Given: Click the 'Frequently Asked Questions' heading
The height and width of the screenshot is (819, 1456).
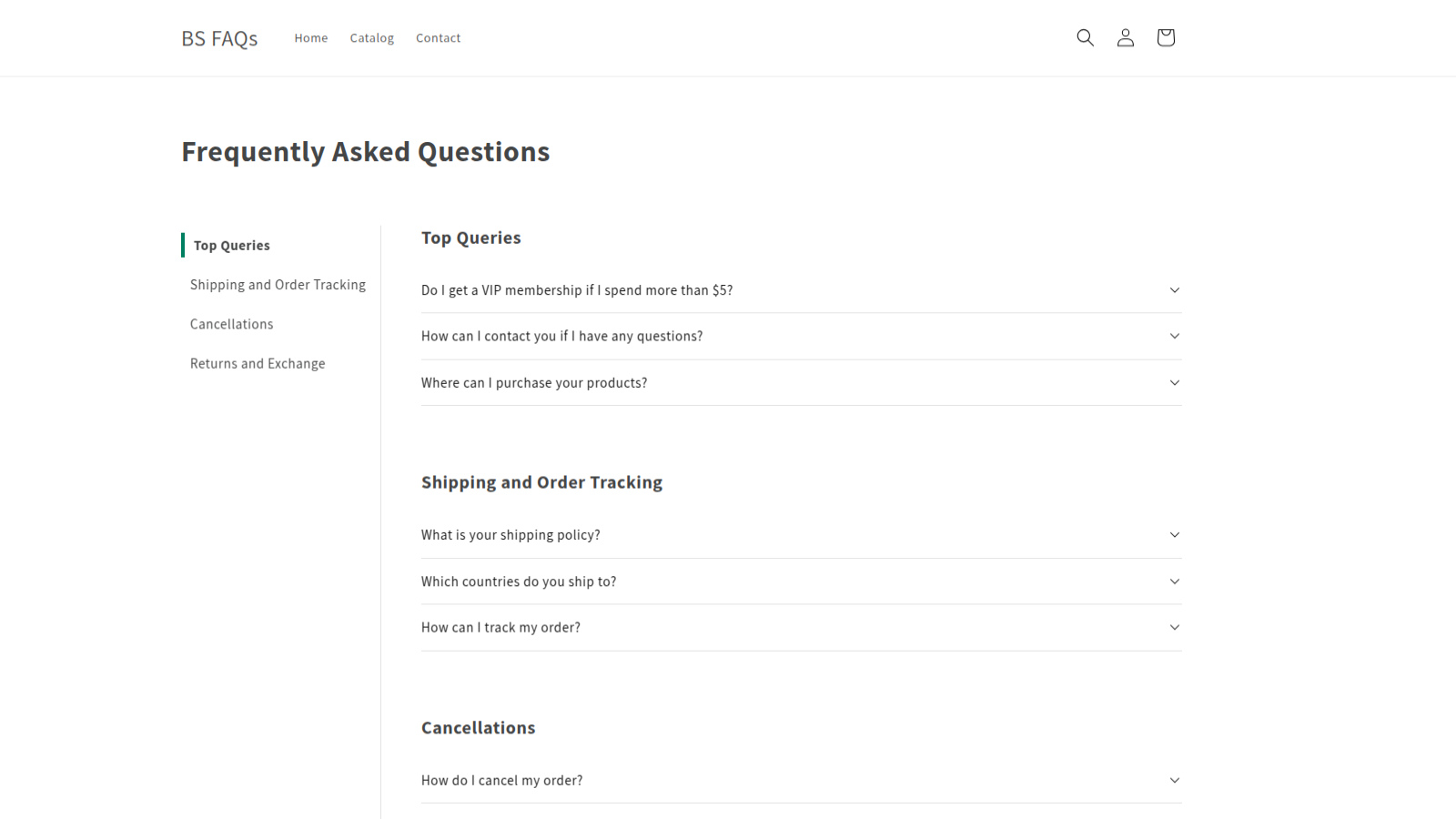Looking at the screenshot, I should point(365,151).
